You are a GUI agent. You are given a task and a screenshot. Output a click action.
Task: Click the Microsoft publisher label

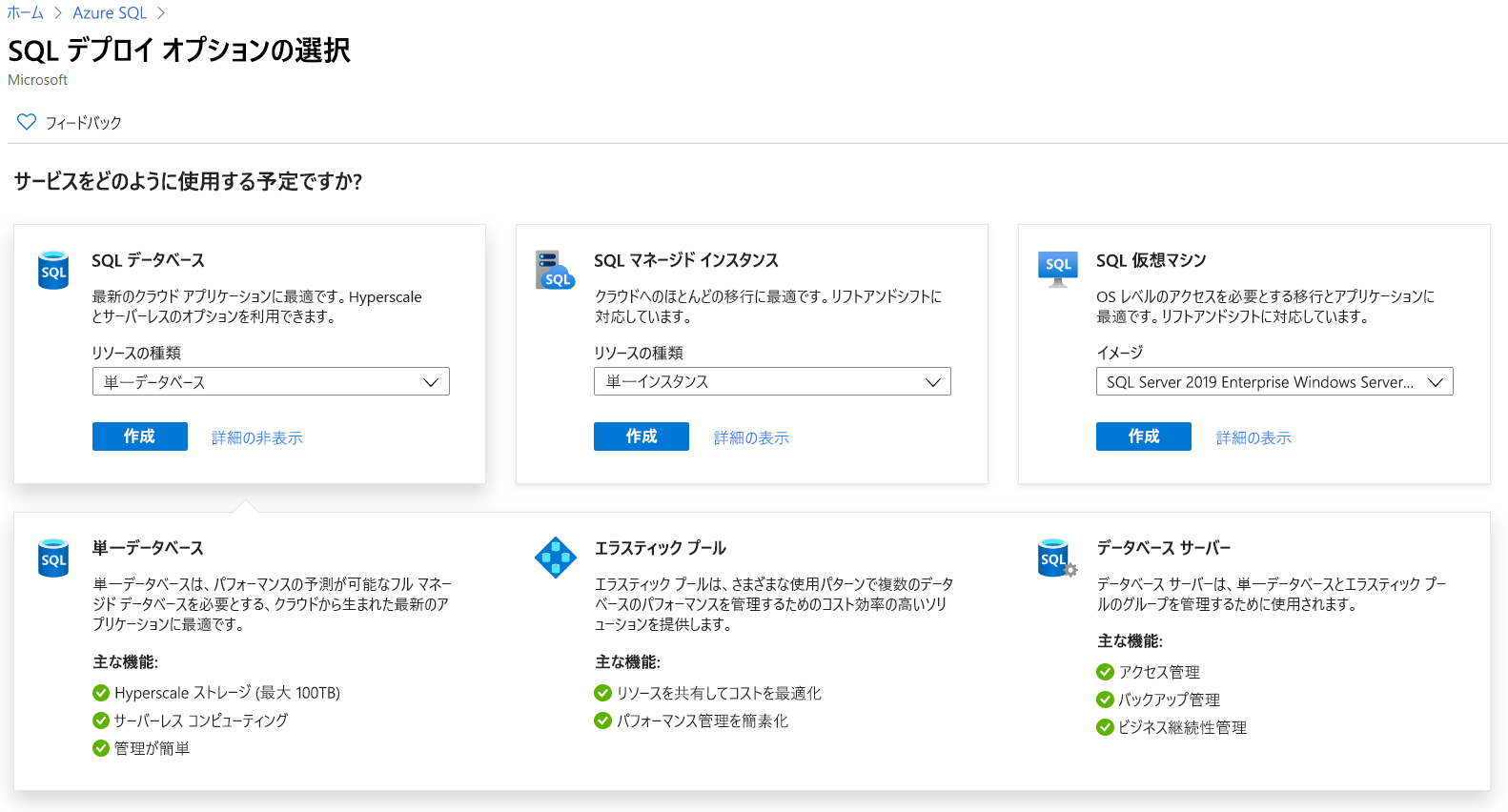pos(38,80)
